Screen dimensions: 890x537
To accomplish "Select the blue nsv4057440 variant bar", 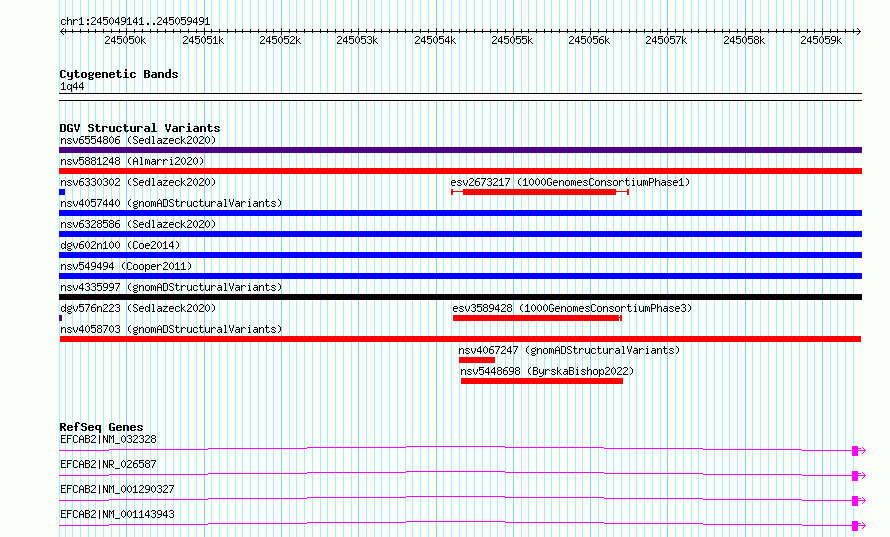I will pos(460,213).
